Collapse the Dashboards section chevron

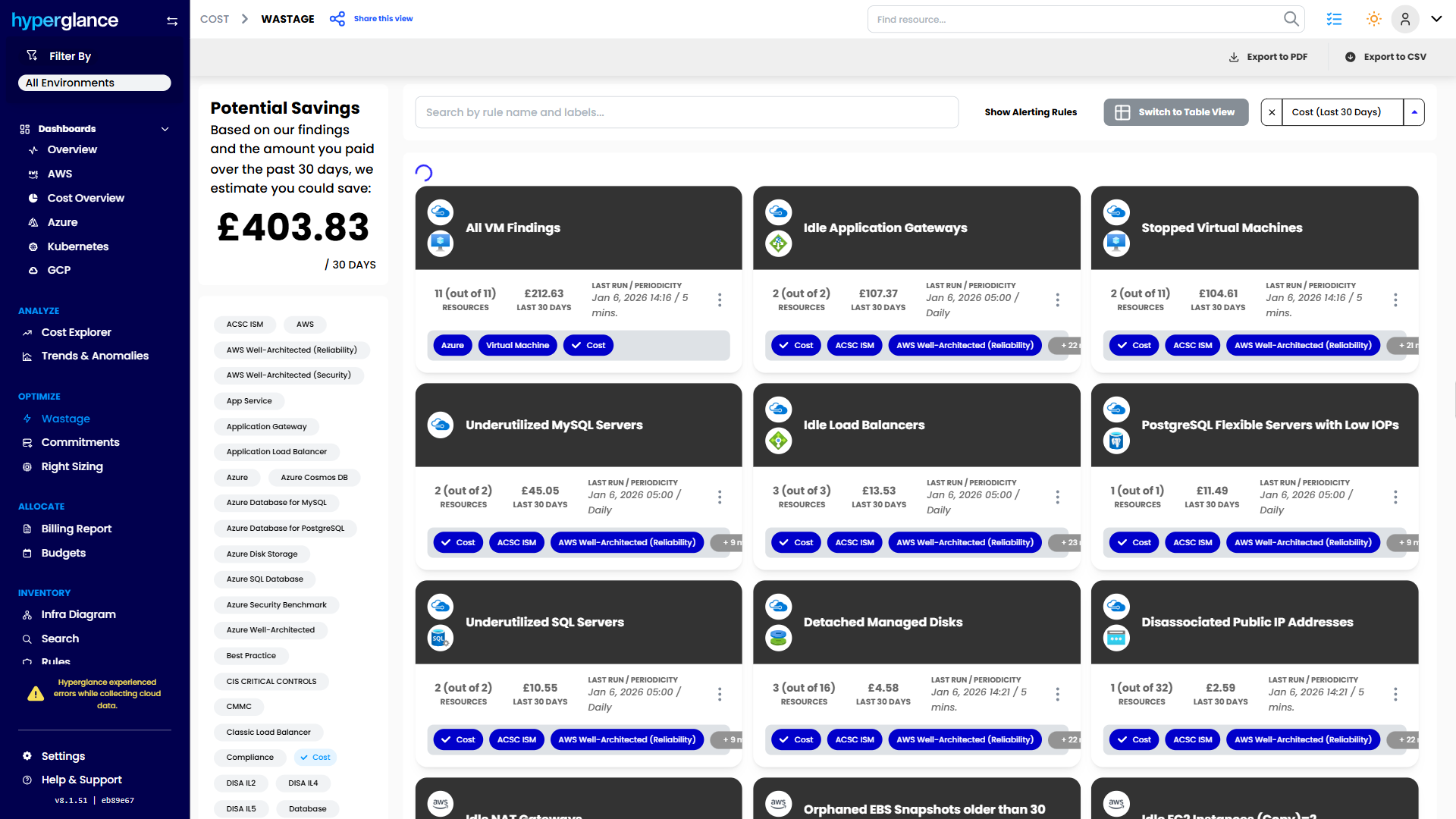[165, 129]
